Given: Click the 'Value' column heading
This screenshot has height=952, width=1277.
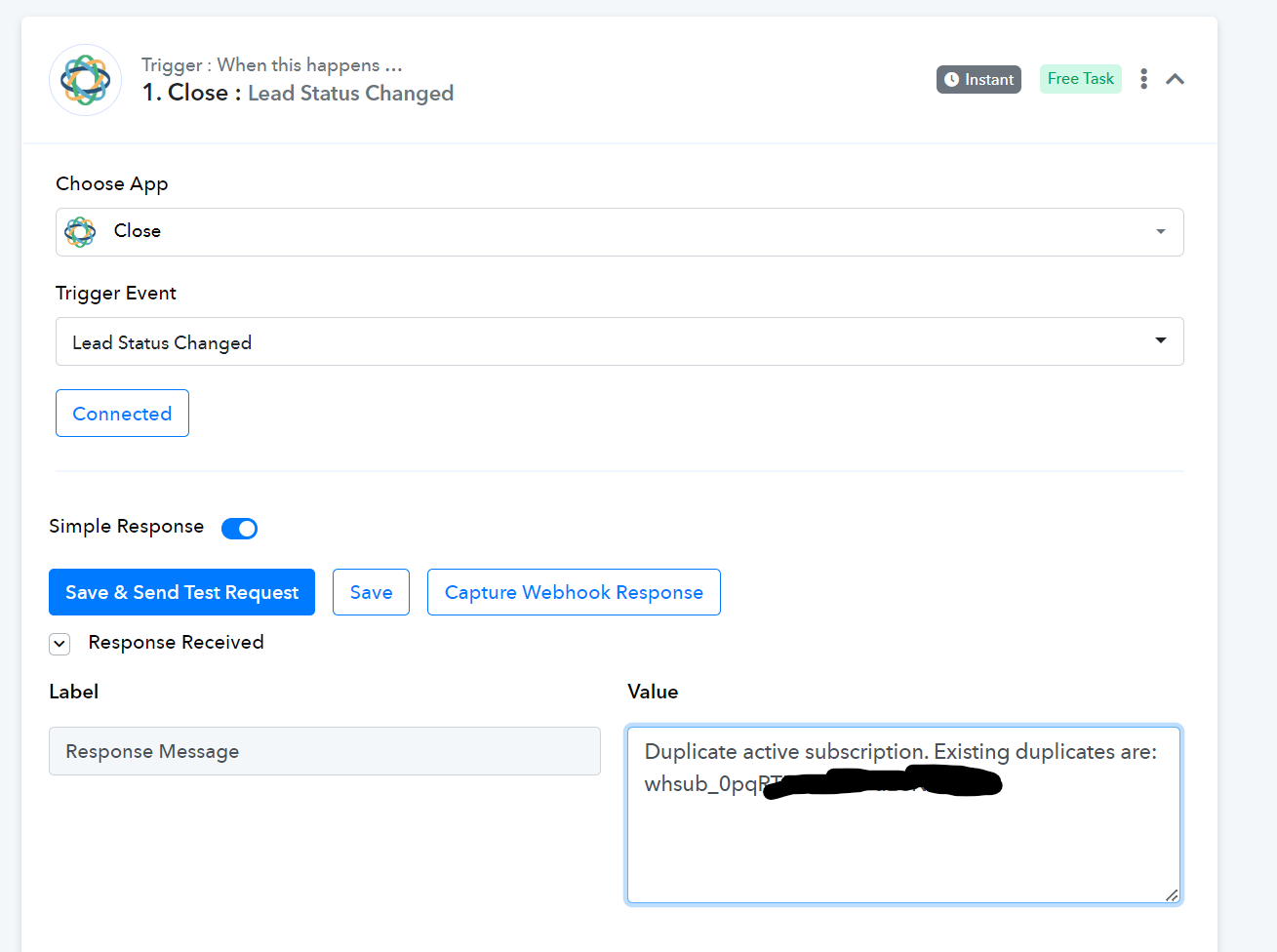Looking at the screenshot, I should 653,692.
